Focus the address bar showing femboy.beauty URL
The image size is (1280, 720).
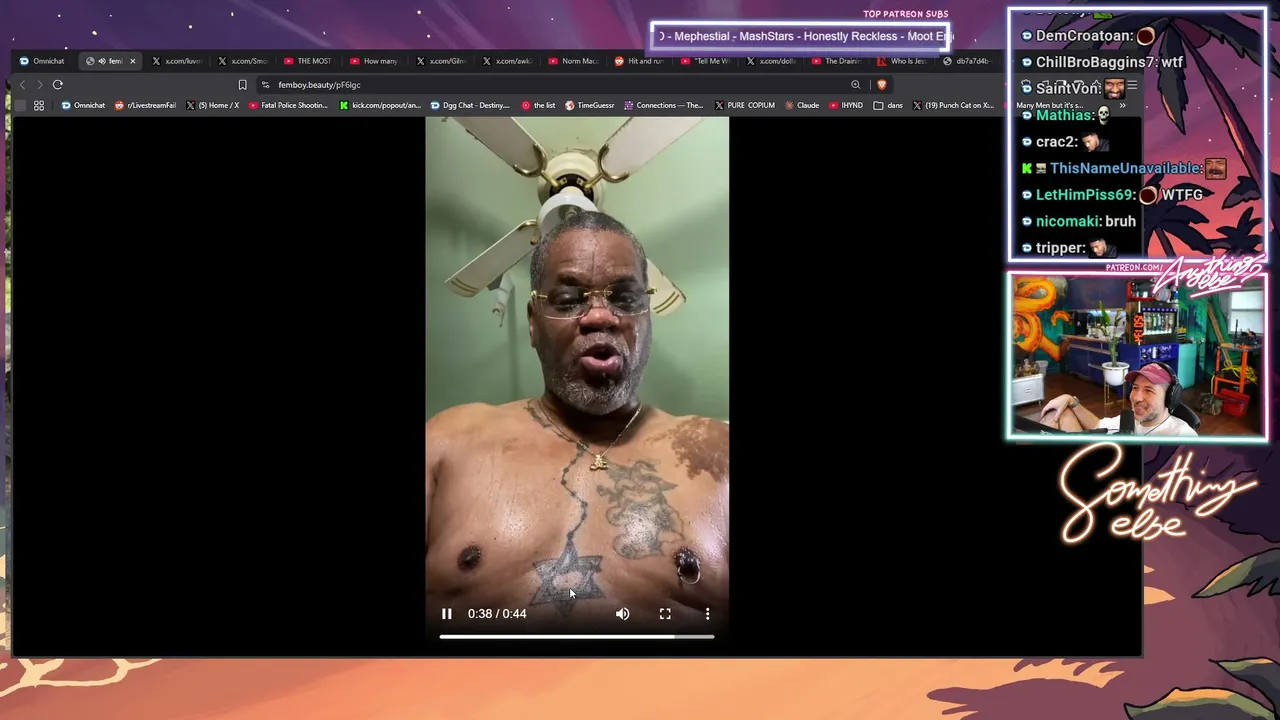(555, 85)
